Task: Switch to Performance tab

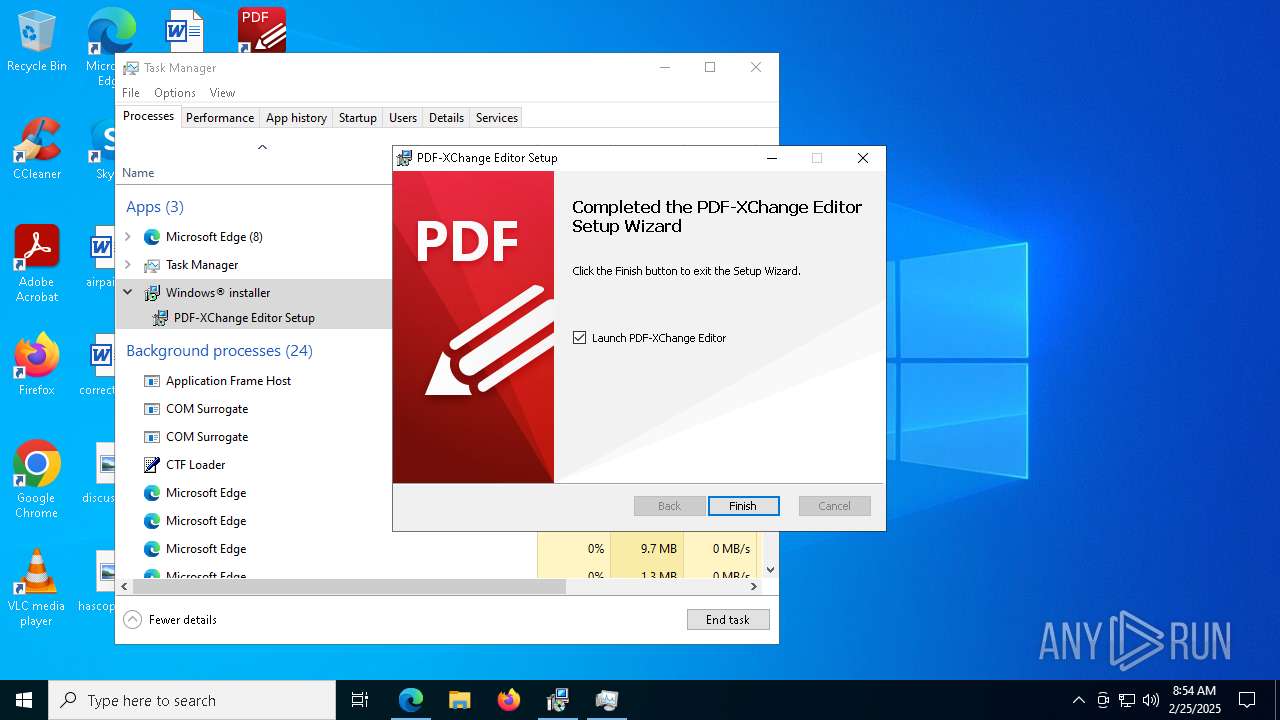Action: point(220,118)
